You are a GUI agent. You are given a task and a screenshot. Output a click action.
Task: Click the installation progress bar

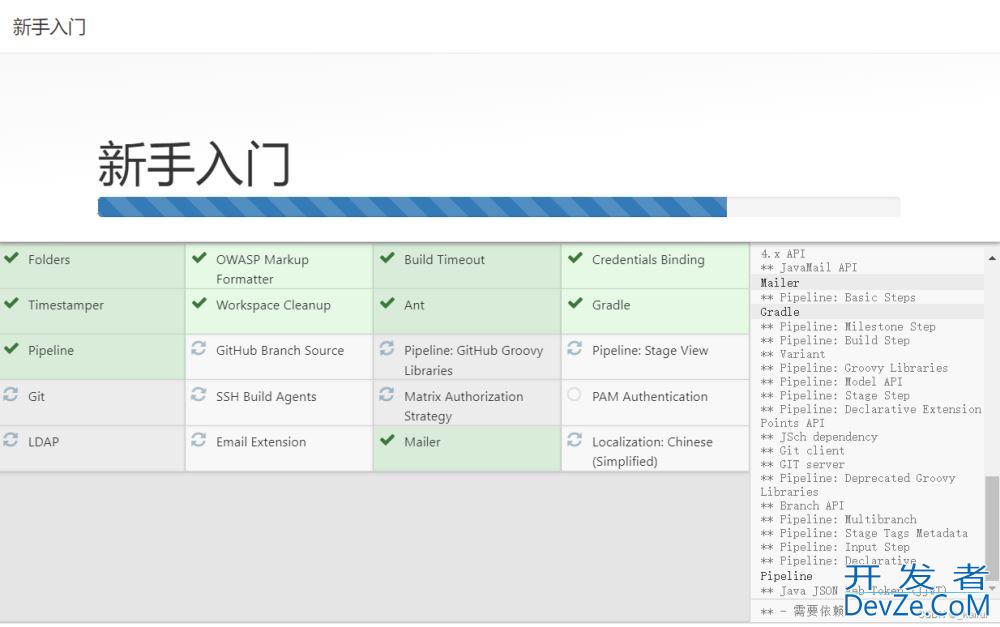click(499, 207)
